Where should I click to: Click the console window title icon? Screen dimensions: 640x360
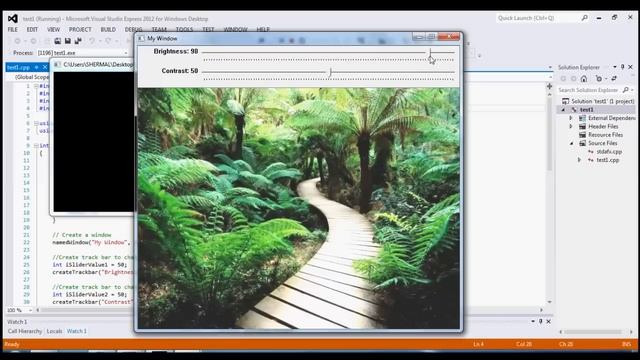click(x=57, y=64)
